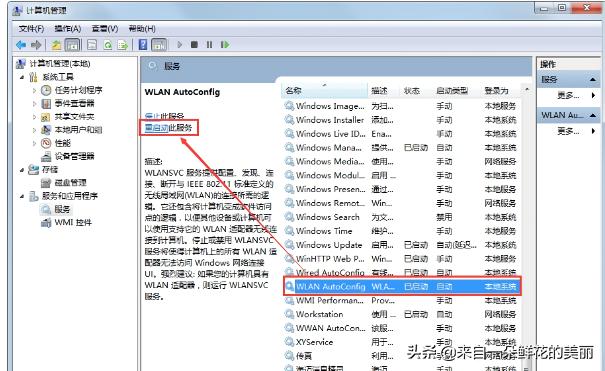Click the Back arrow toolbar icon
The height and width of the screenshot is (371, 605).
pyautogui.click(x=21, y=45)
